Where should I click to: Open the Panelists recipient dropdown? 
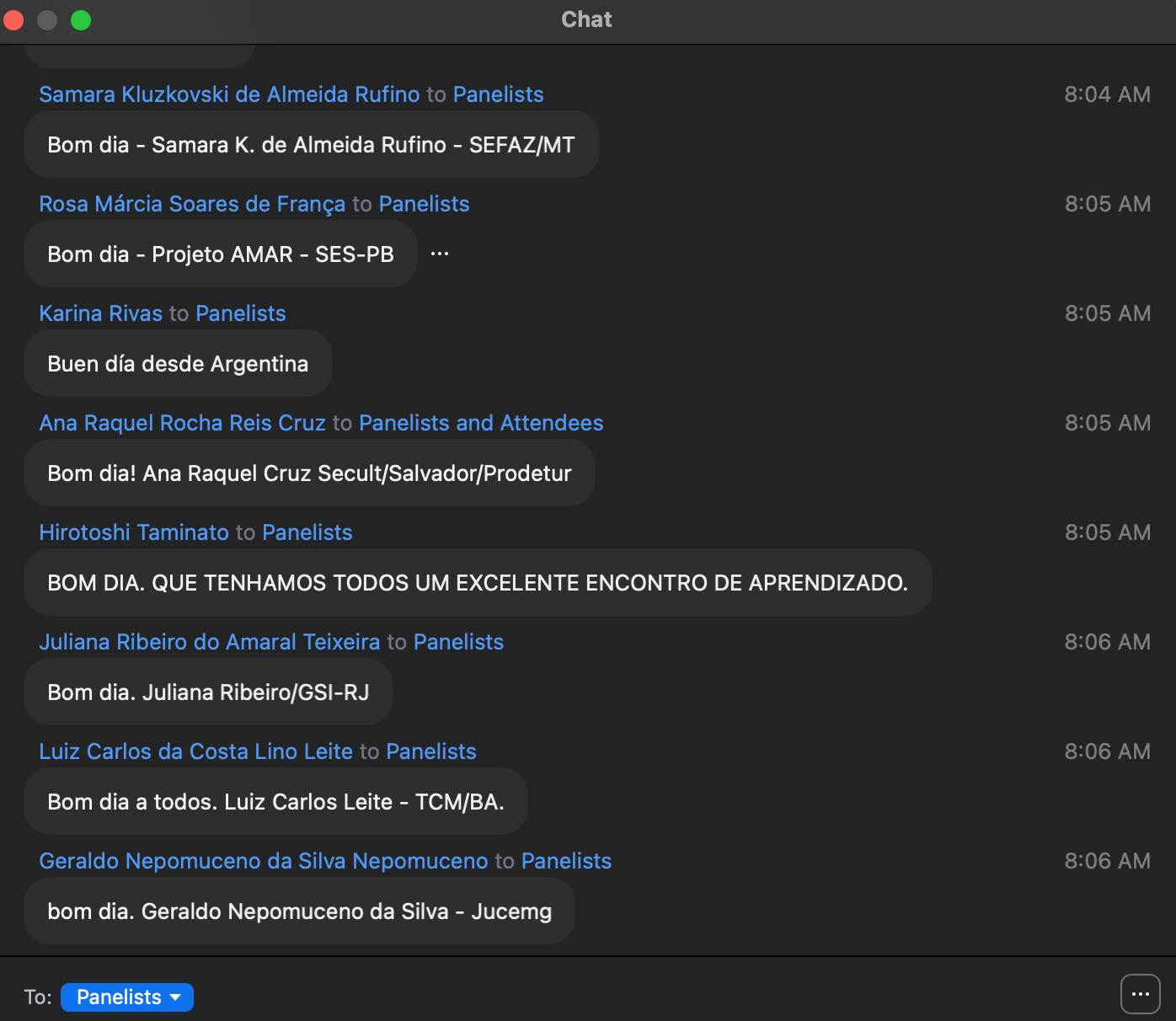[127, 997]
